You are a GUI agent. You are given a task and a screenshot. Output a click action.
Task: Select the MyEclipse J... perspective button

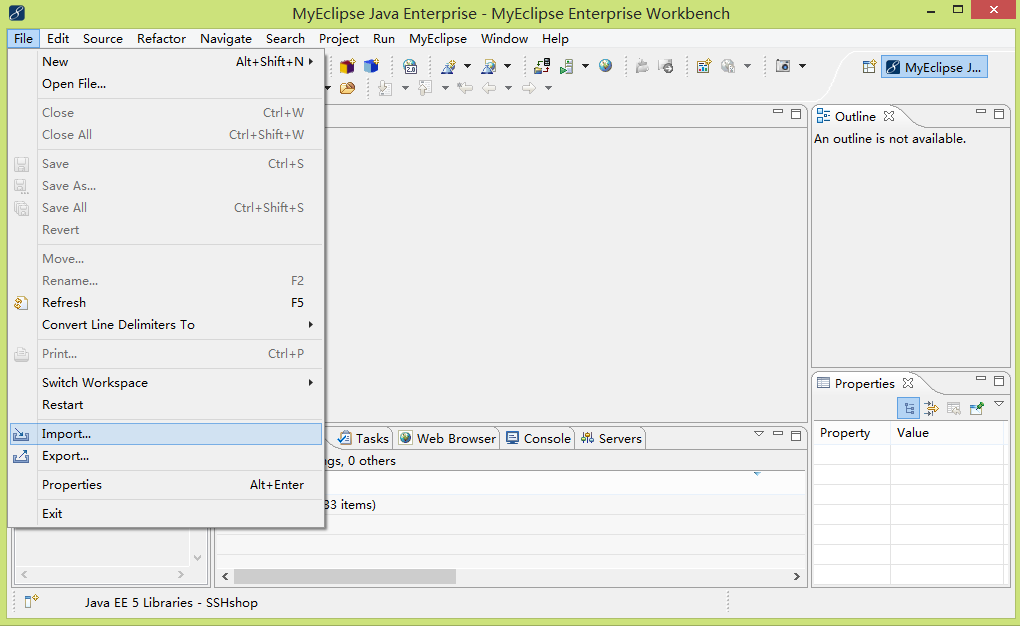(x=934, y=67)
